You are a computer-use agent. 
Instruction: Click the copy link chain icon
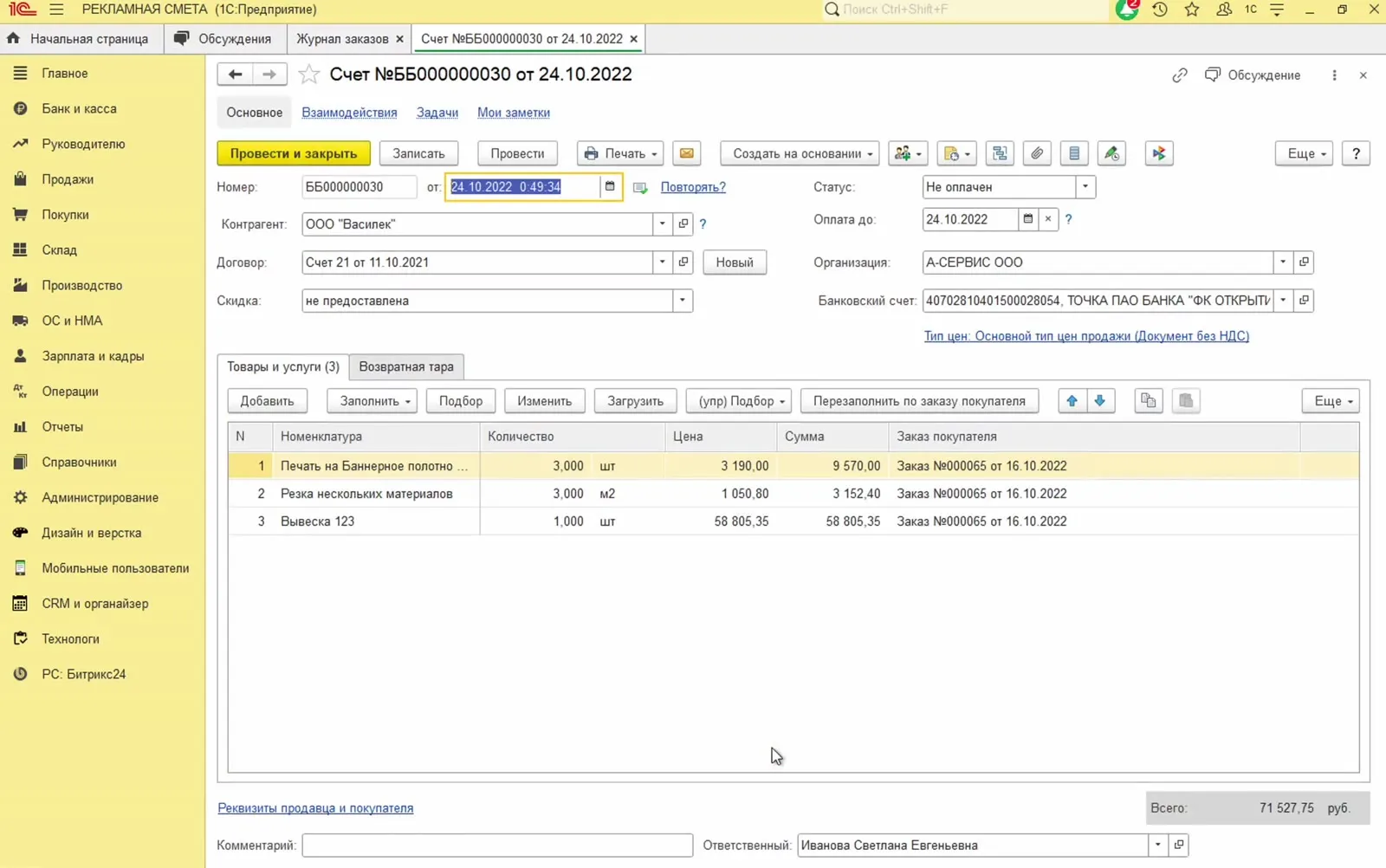click(1179, 75)
